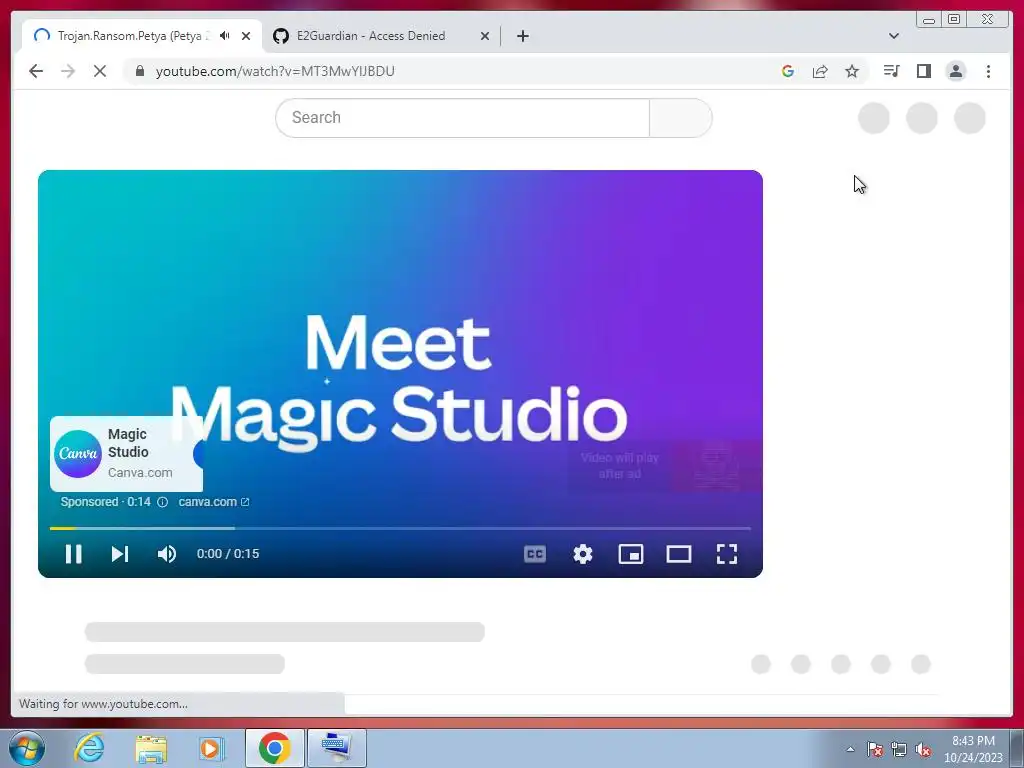Go back to previous page
The width and height of the screenshot is (1024, 768).
(36, 71)
